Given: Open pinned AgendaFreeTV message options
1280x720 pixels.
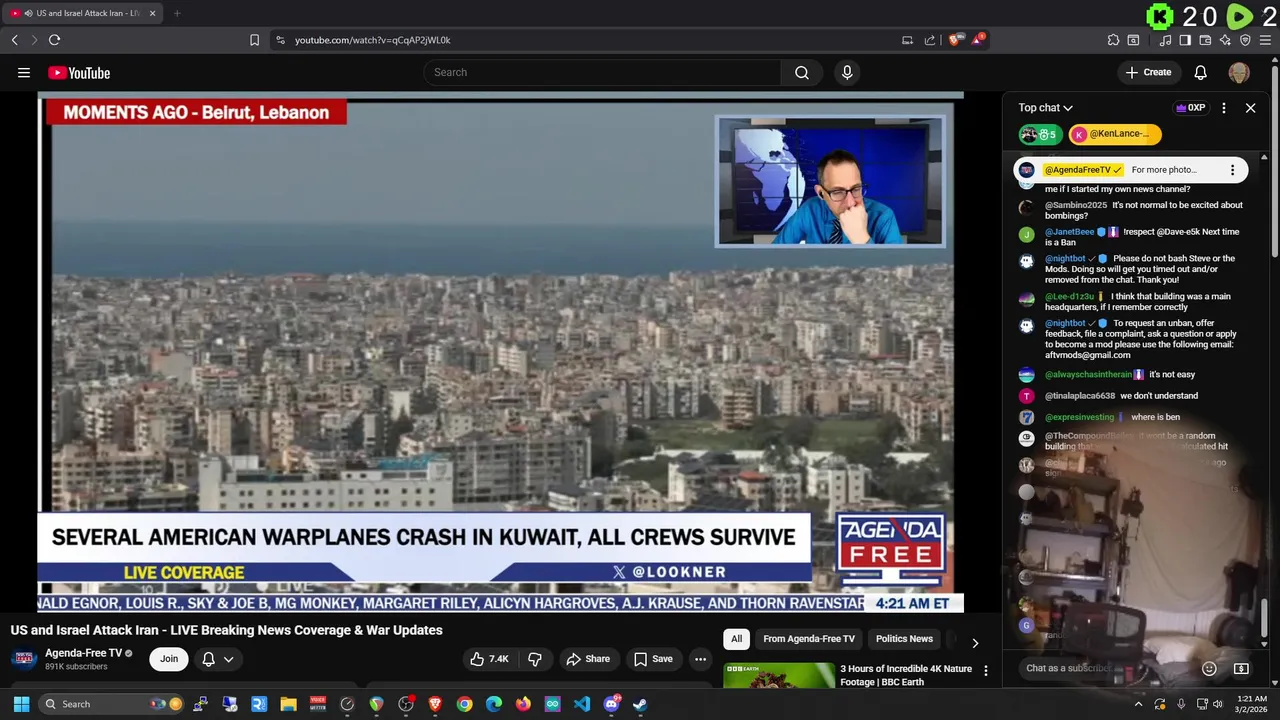Looking at the screenshot, I should click(x=1232, y=170).
